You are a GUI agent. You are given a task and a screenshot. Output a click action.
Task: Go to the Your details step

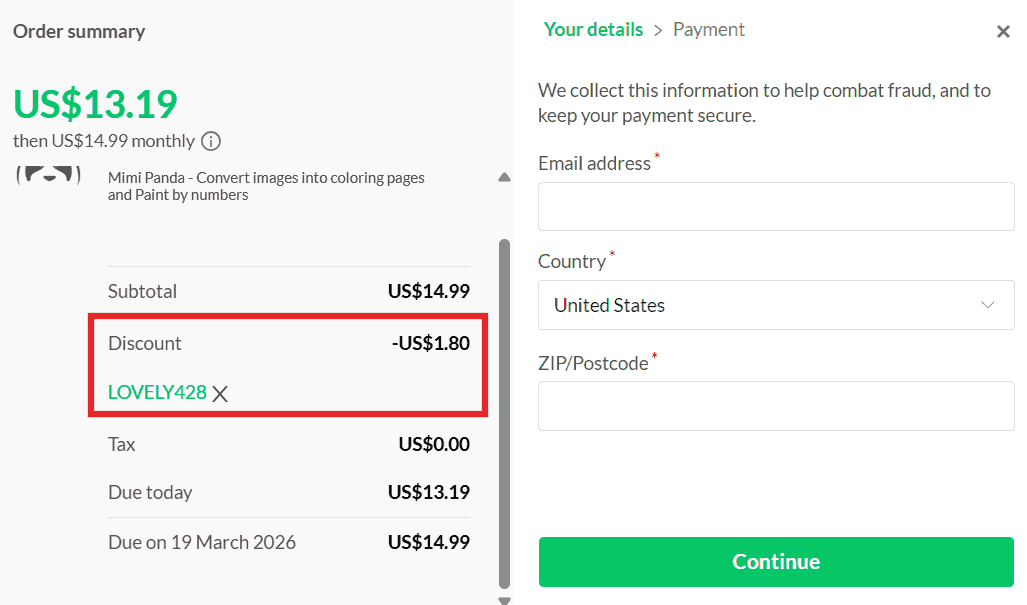point(593,30)
